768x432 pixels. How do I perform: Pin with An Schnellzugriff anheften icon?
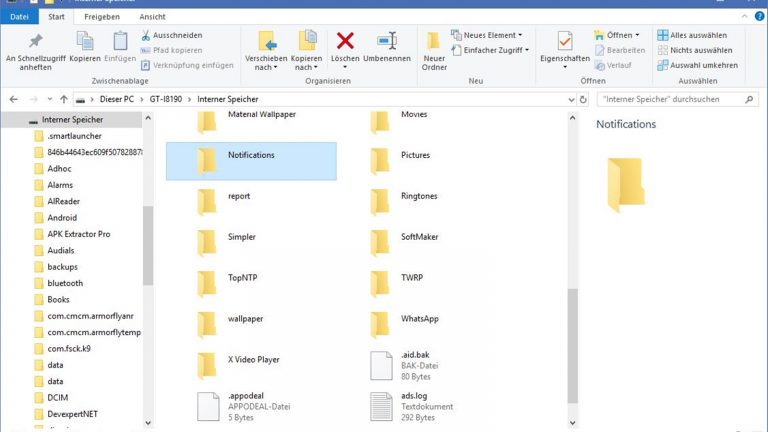(x=37, y=40)
